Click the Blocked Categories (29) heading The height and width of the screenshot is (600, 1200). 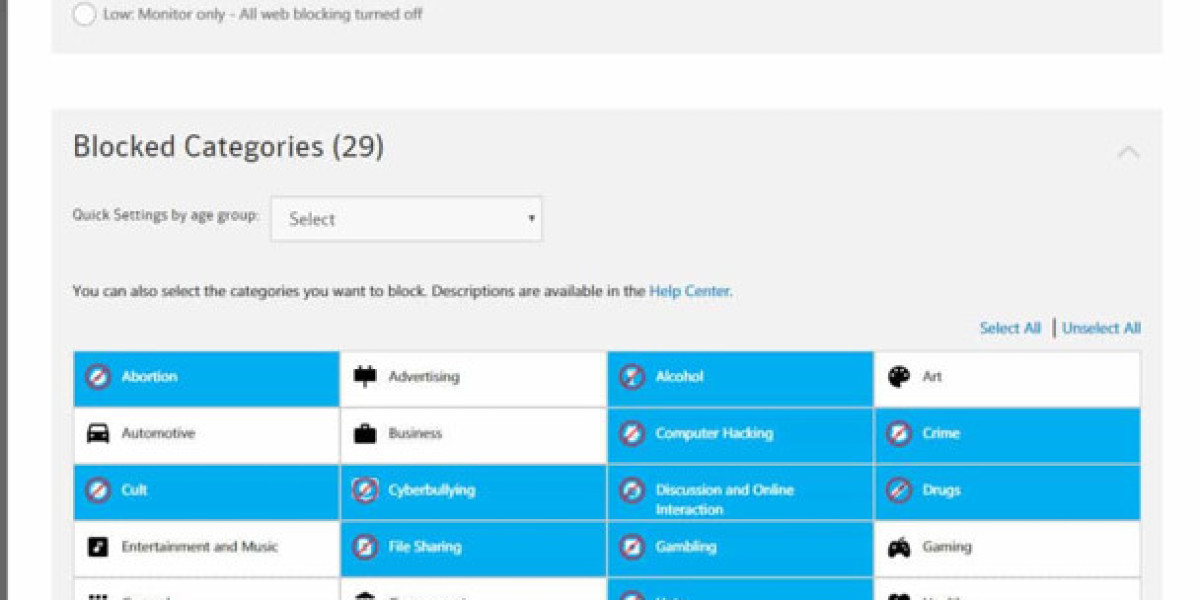point(228,147)
